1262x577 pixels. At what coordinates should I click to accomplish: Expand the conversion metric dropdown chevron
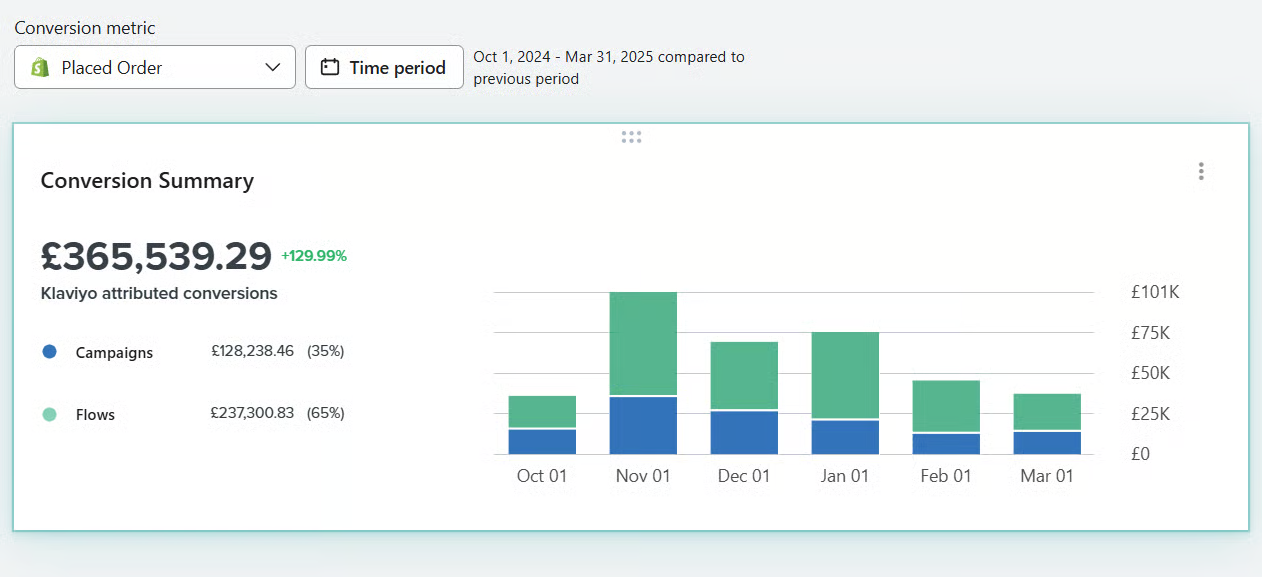click(x=273, y=68)
